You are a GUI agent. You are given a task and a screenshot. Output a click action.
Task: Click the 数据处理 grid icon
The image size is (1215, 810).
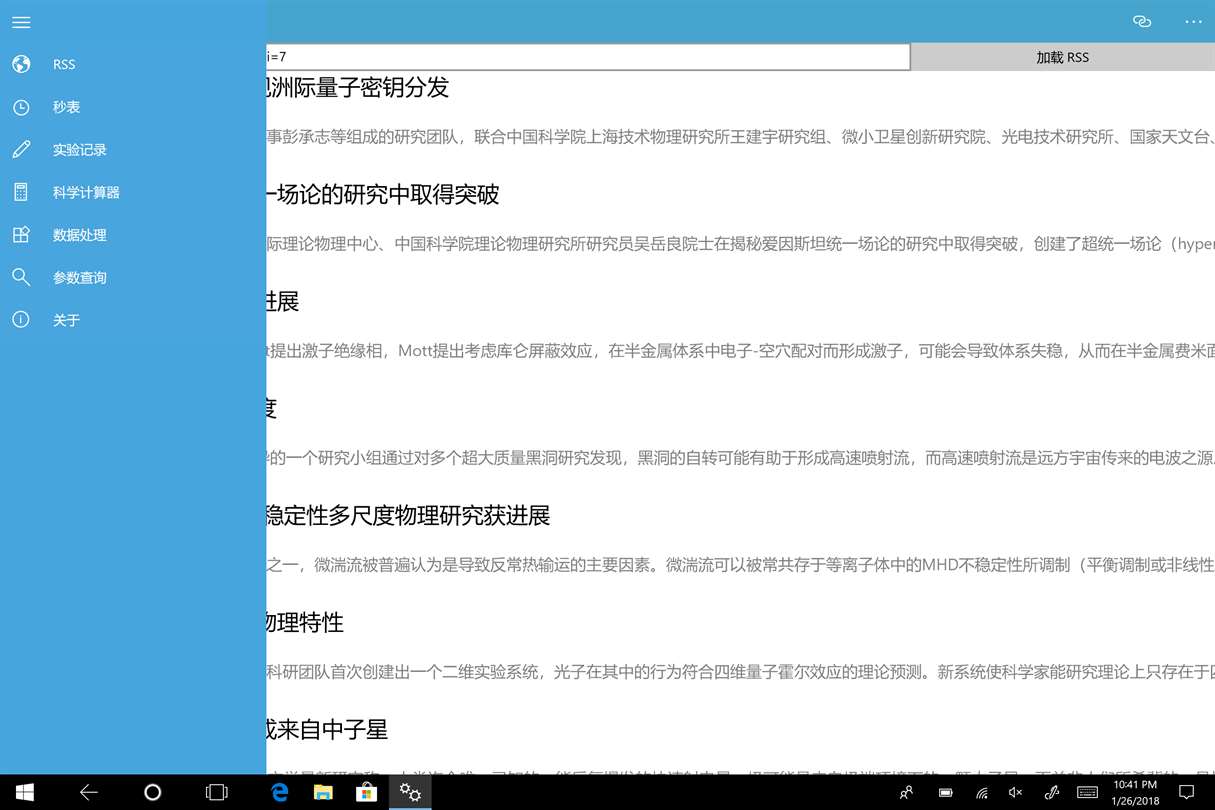click(21, 235)
